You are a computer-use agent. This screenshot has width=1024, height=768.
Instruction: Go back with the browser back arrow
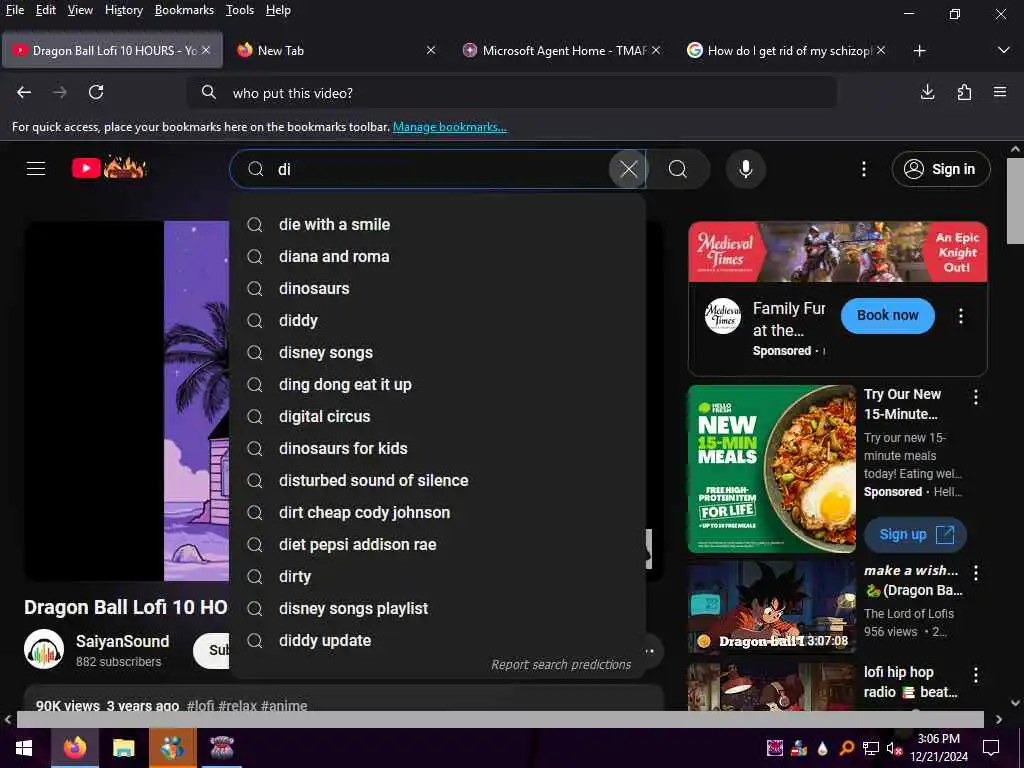click(24, 93)
